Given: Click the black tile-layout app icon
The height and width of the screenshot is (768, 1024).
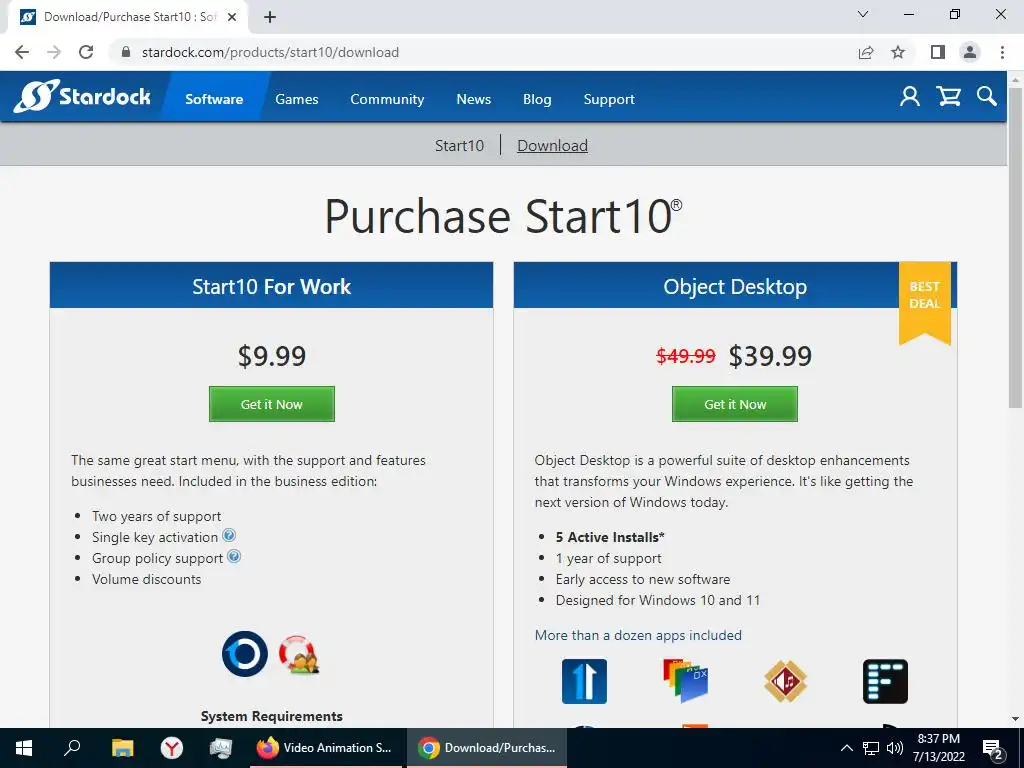Looking at the screenshot, I should [886, 681].
